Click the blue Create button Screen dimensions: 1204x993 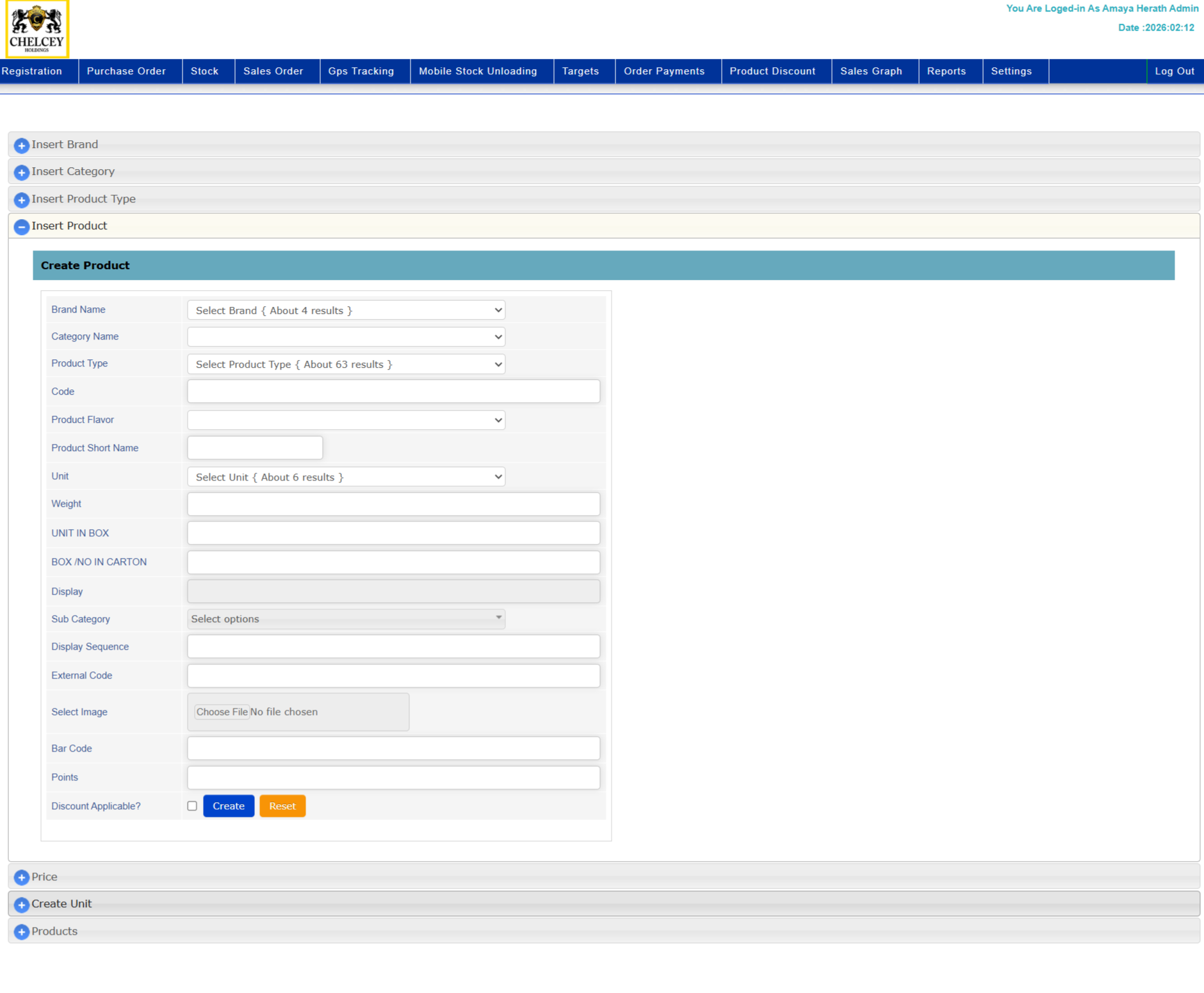point(229,806)
